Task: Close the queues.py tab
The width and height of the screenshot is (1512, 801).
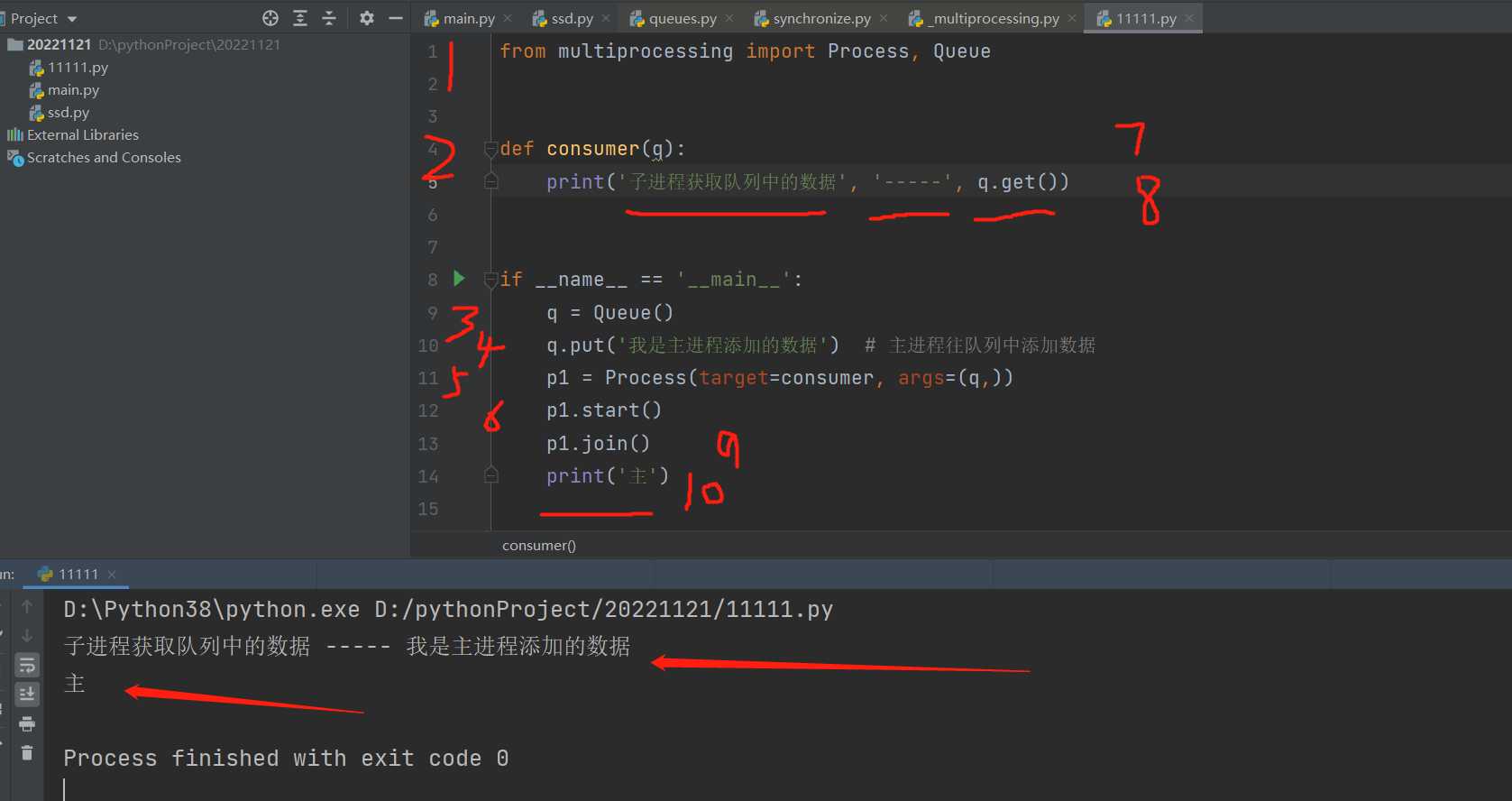Action: tap(729, 18)
